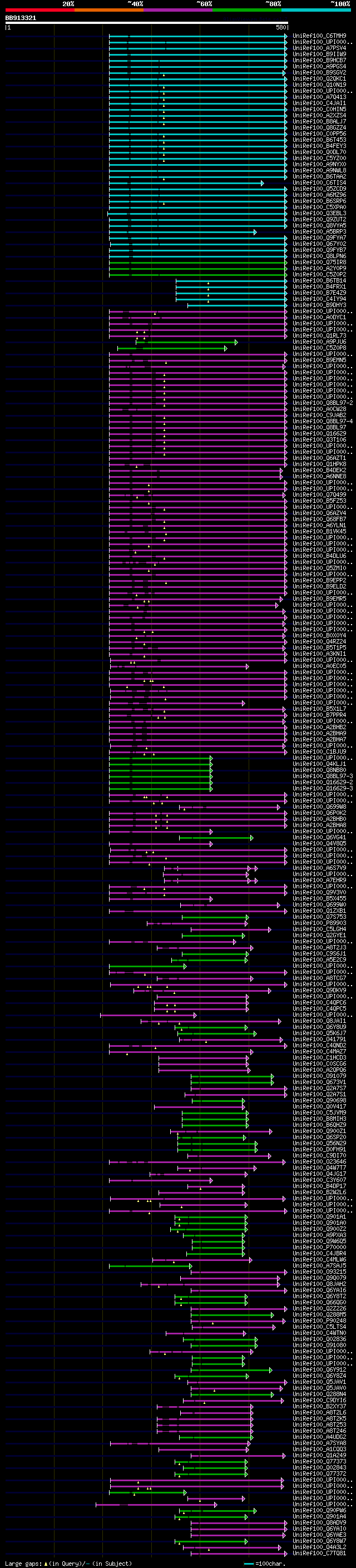Click the UniRef100_B6TB14 label
This screenshot has height=1568, width=356.
coord(319,281)
